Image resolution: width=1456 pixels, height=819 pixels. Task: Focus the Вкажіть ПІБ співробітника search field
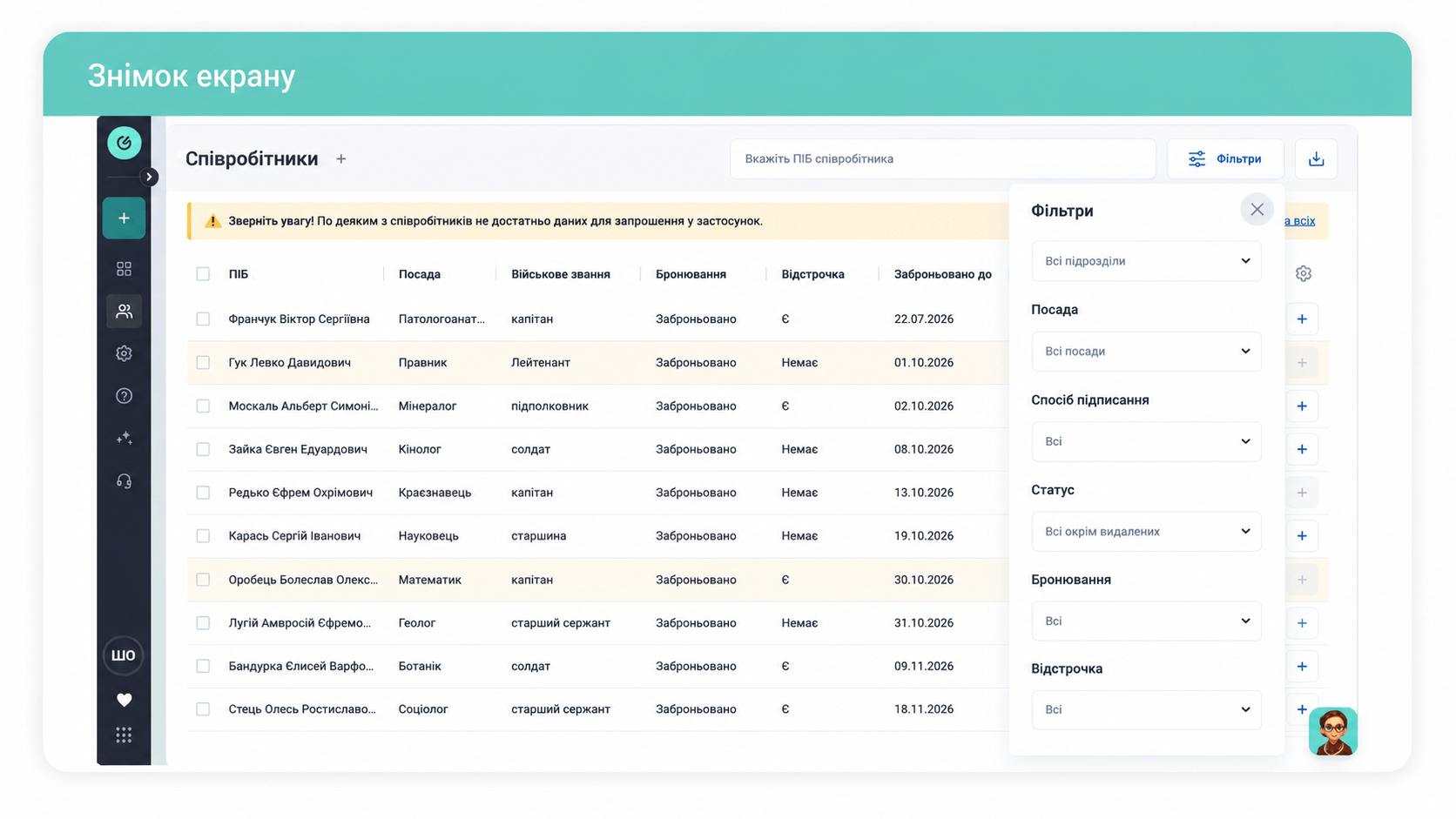coord(943,159)
